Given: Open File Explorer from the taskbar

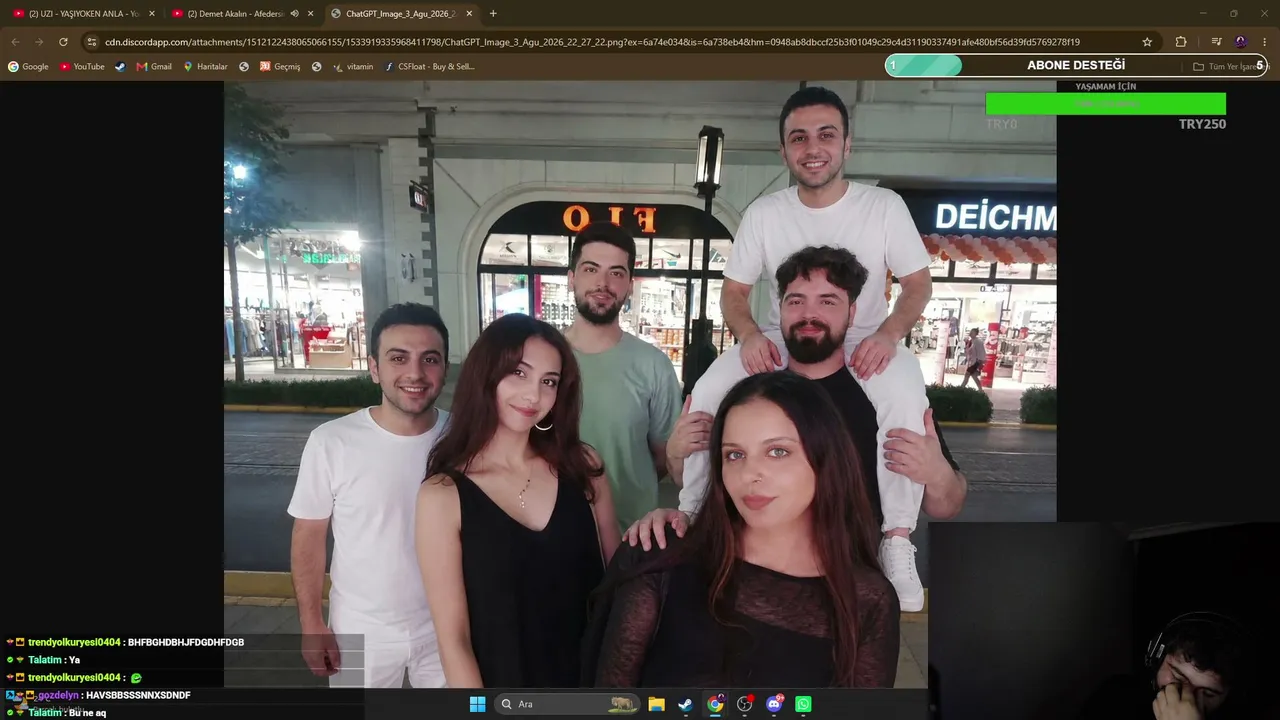Looking at the screenshot, I should [656, 704].
